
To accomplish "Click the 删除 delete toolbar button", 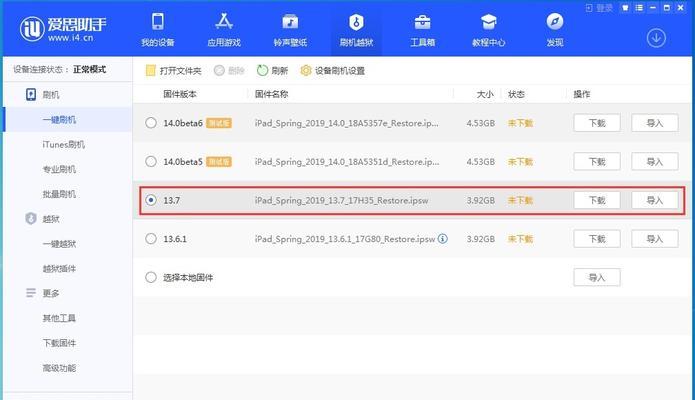I will coord(229,71).
